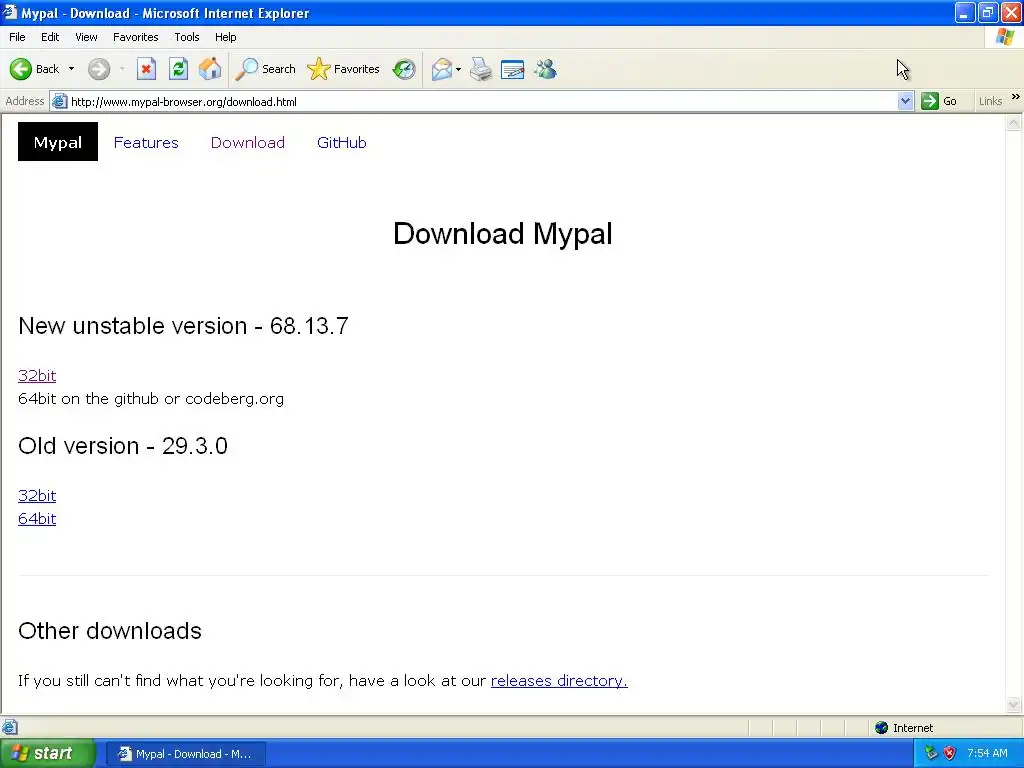Image resolution: width=1024 pixels, height=768 pixels.
Task: Click the Old version - 29.3.0 heading
Action: (123, 445)
